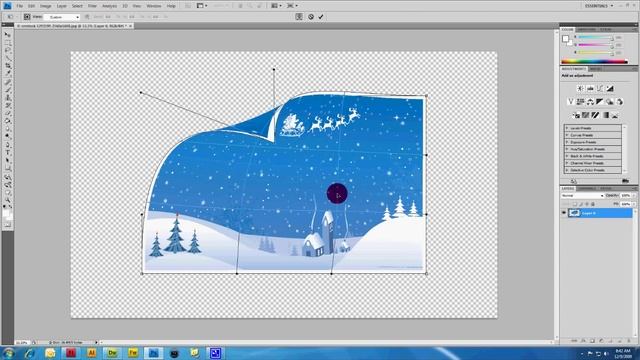Viewport: 640px width, 360px height.
Task: Pick a color from the spectrum ramp
Action: 594,62
